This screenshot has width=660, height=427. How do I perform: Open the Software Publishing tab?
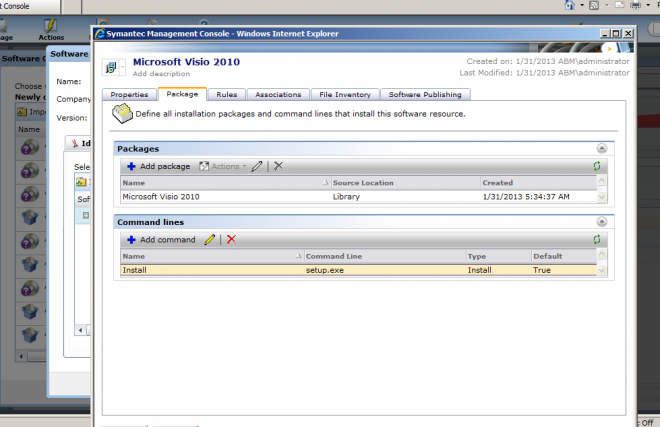pos(425,94)
